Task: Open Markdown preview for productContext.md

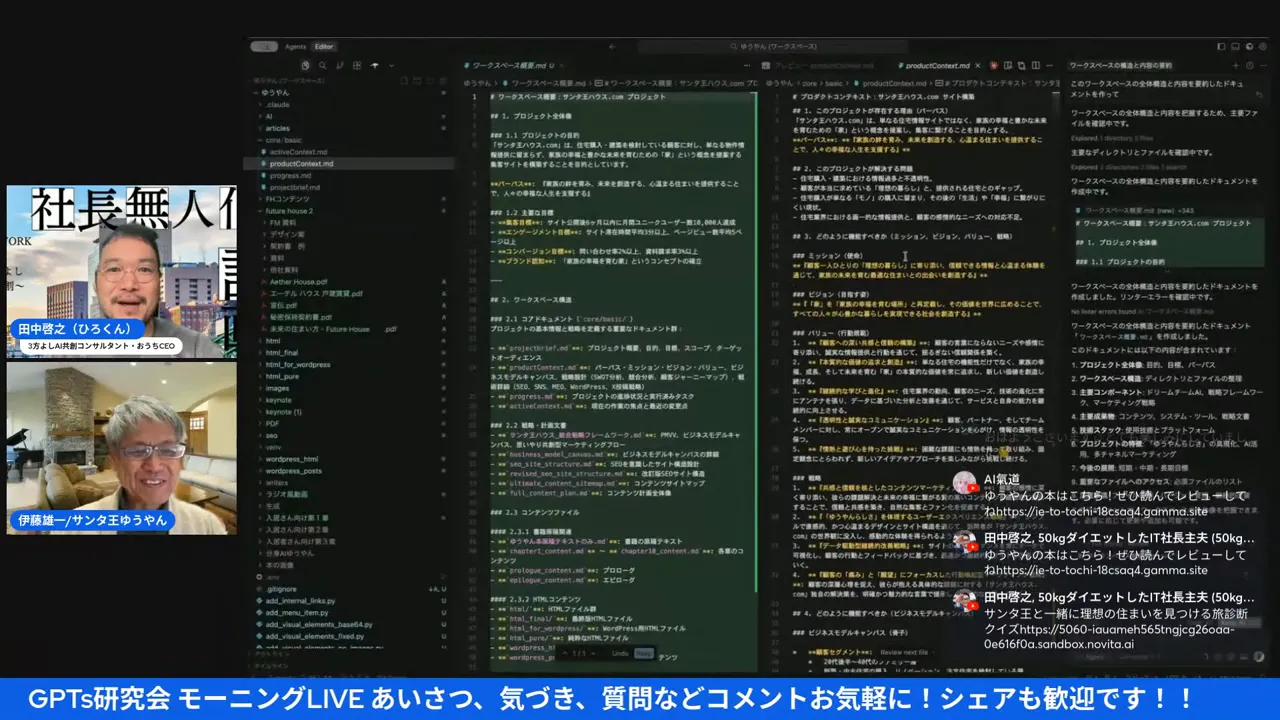Action: click(x=1008, y=66)
